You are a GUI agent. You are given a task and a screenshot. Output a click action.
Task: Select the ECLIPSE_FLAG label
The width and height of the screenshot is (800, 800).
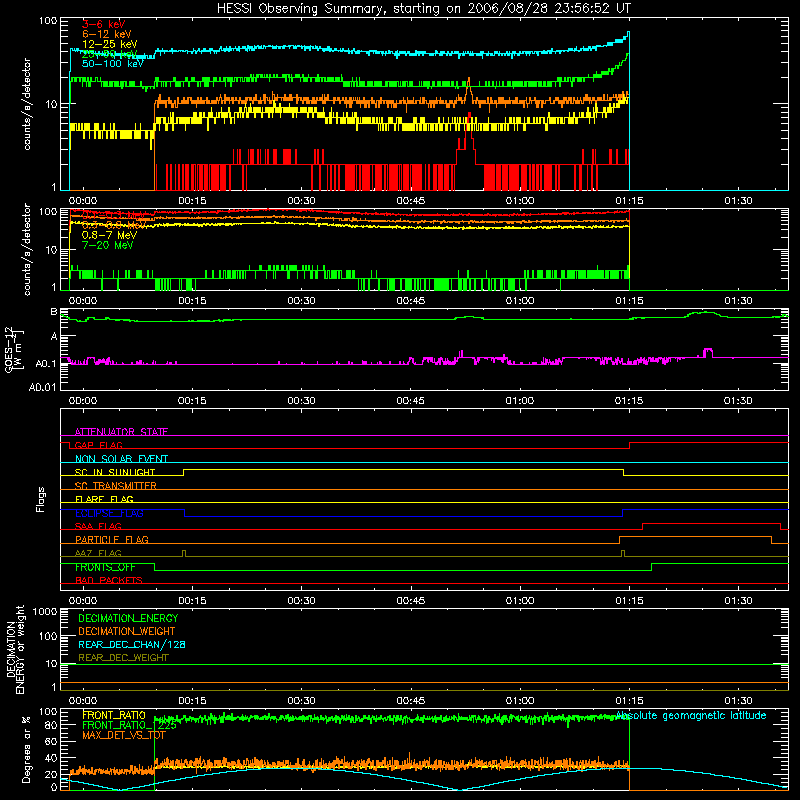[109, 513]
